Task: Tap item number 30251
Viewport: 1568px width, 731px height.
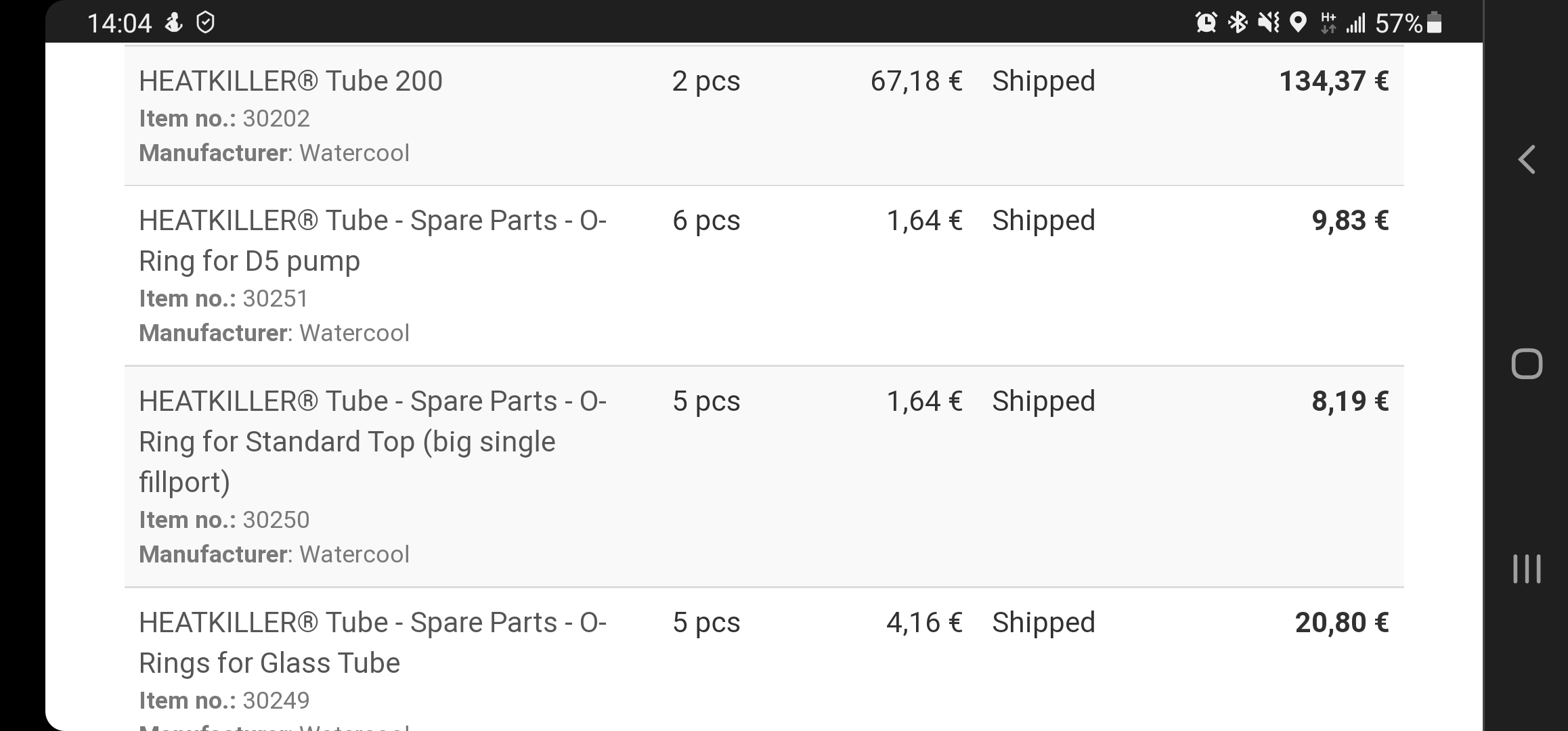Action: point(275,298)
